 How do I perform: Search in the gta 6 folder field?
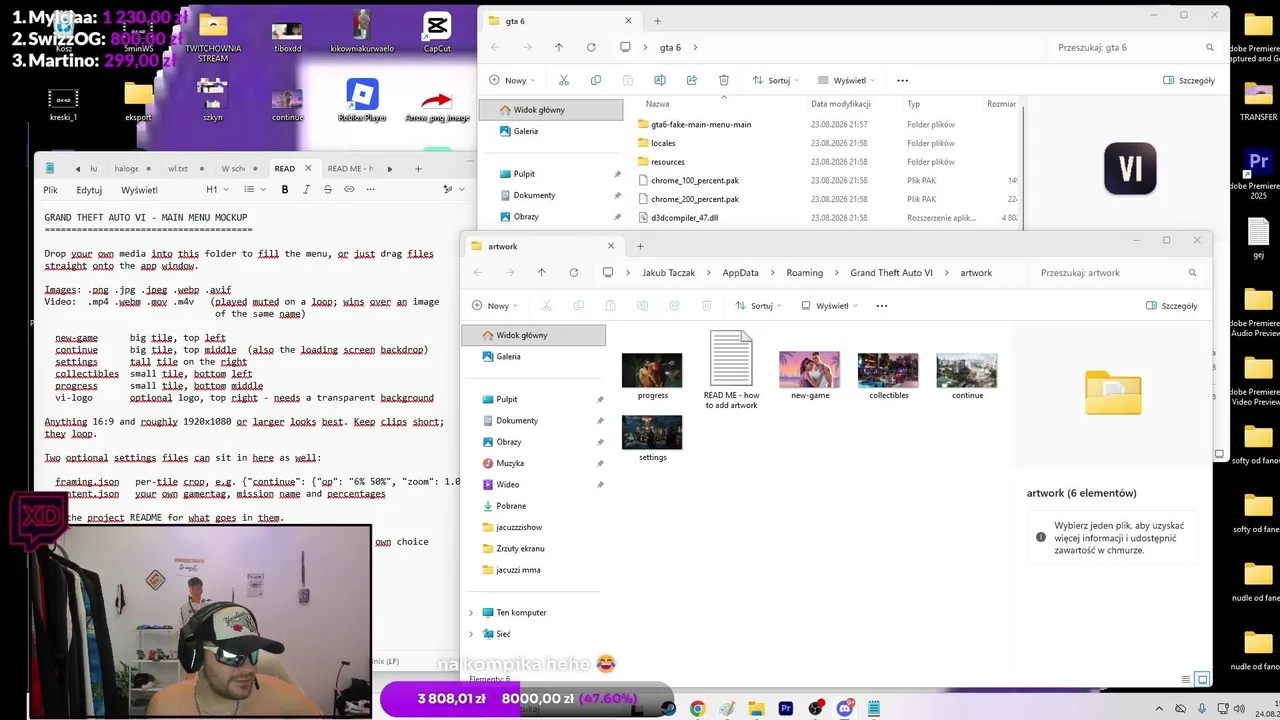(x=1133, y=47)
